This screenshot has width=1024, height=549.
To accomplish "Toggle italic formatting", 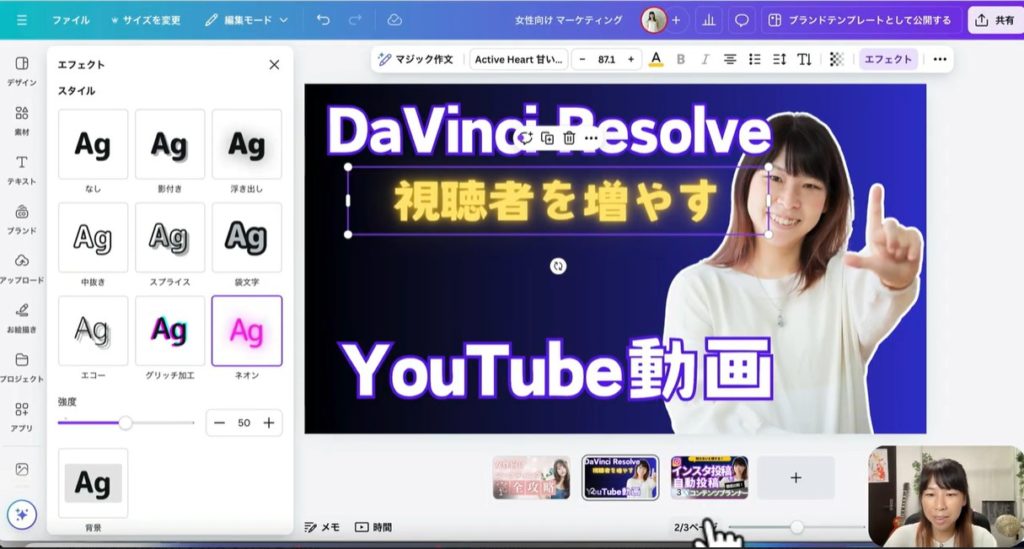I will [705, 59].
